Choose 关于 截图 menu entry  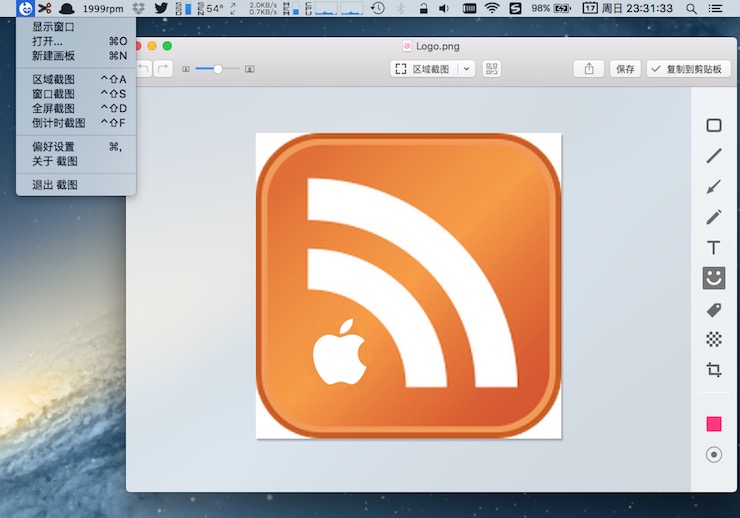(76, 161)
